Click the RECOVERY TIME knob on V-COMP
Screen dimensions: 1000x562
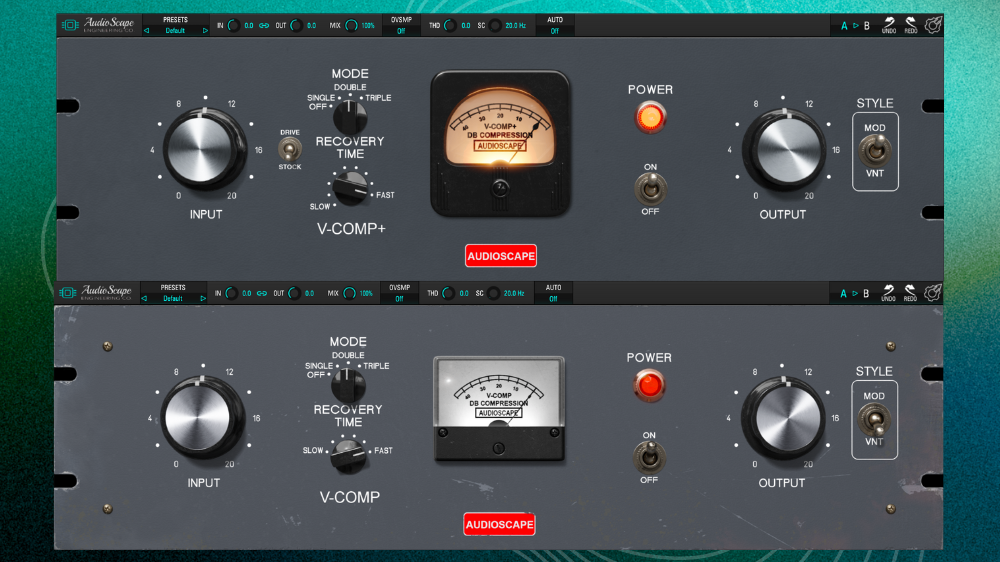(x=348, y=457)
